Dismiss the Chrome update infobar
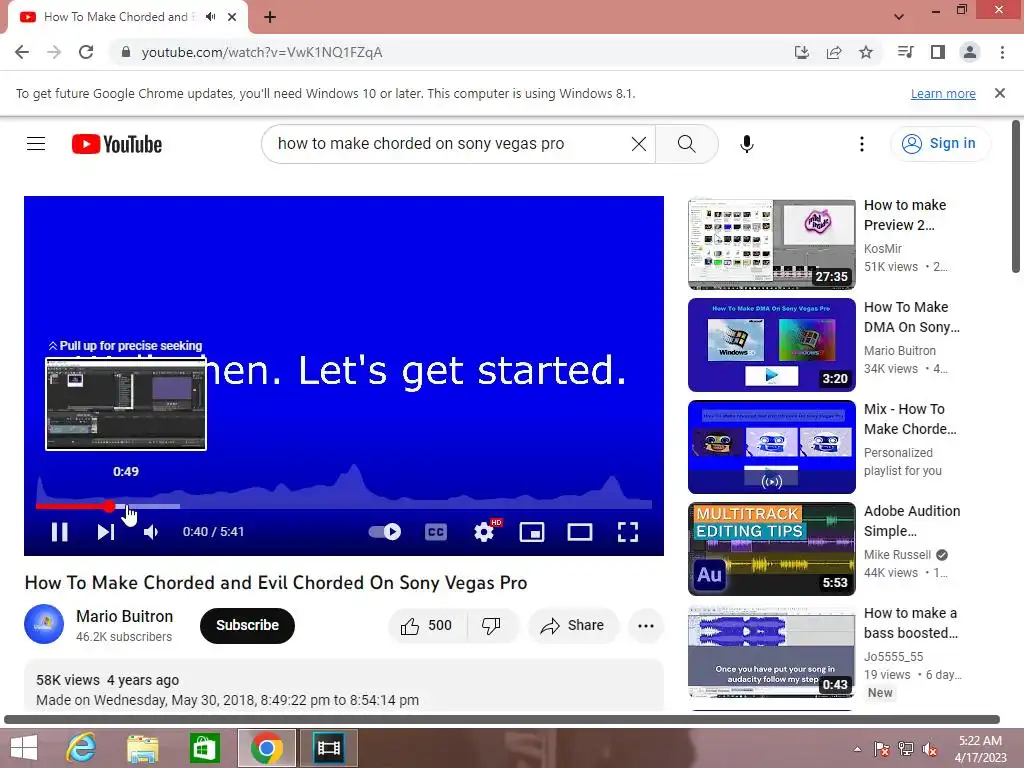 (x=1000, y=93)
